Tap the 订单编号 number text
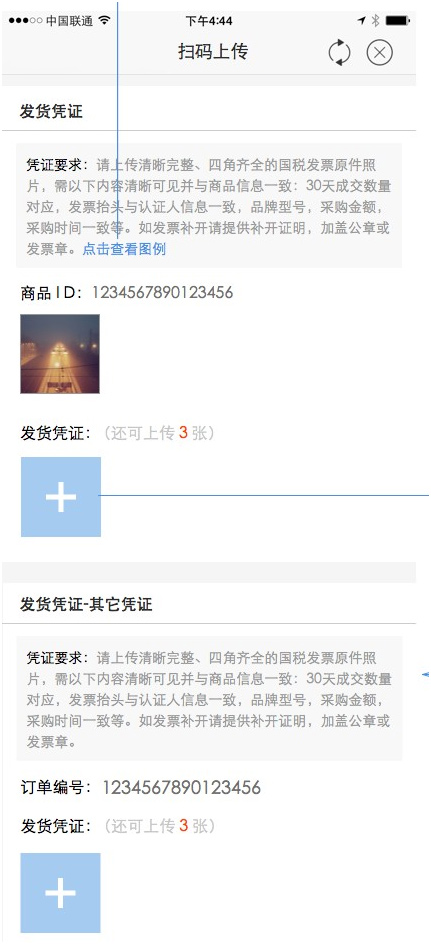 click(182, 787)
